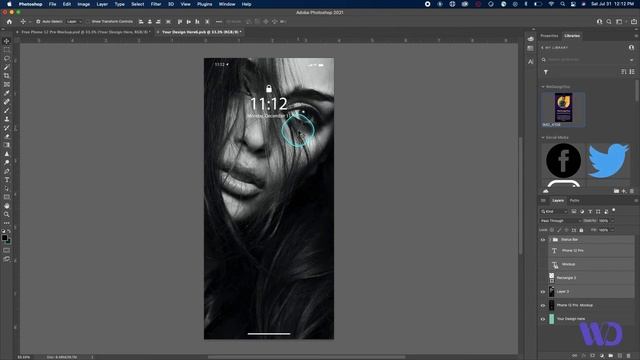
Task: Toggle Auto-Select checkbox in options bar
Action: click(x=38, y=22)
